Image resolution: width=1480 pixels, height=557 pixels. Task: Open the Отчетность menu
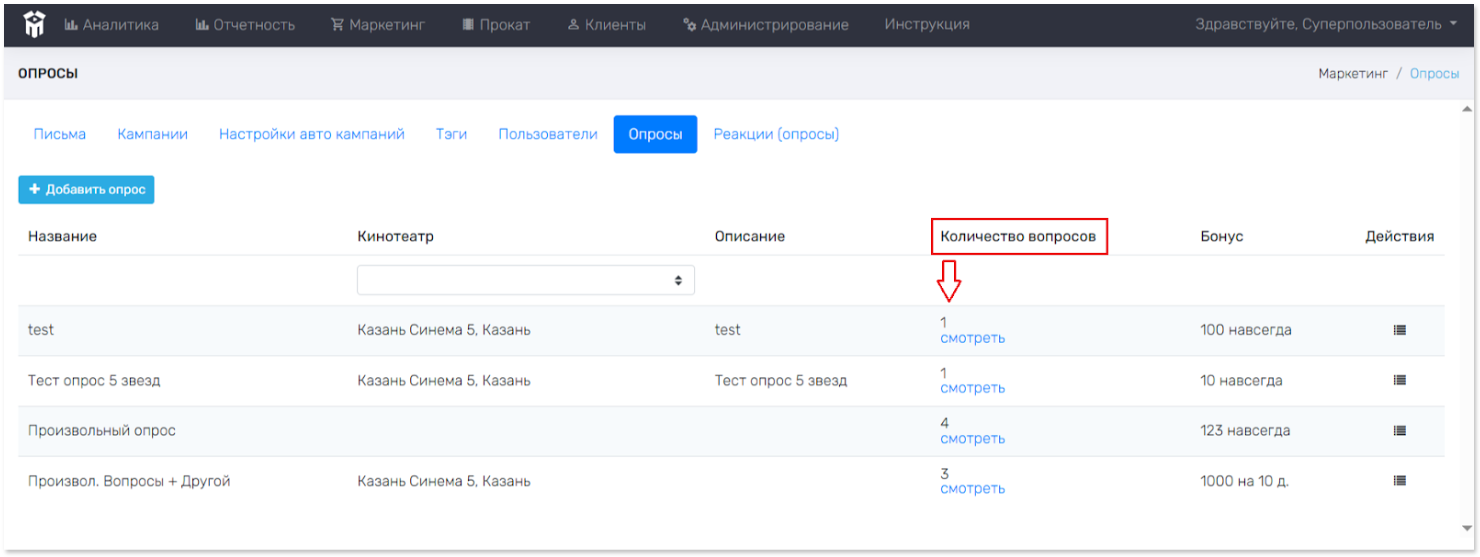245,25
